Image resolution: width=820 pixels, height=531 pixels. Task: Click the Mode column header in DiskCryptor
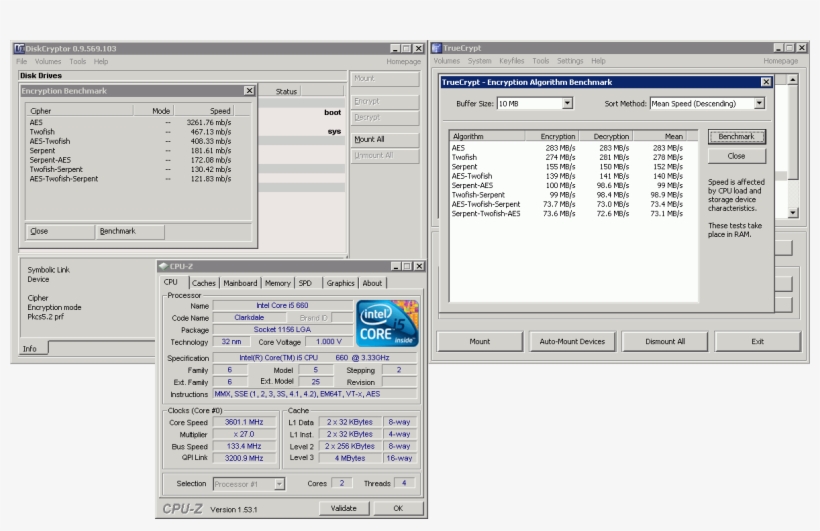click(x=153, y=111)
